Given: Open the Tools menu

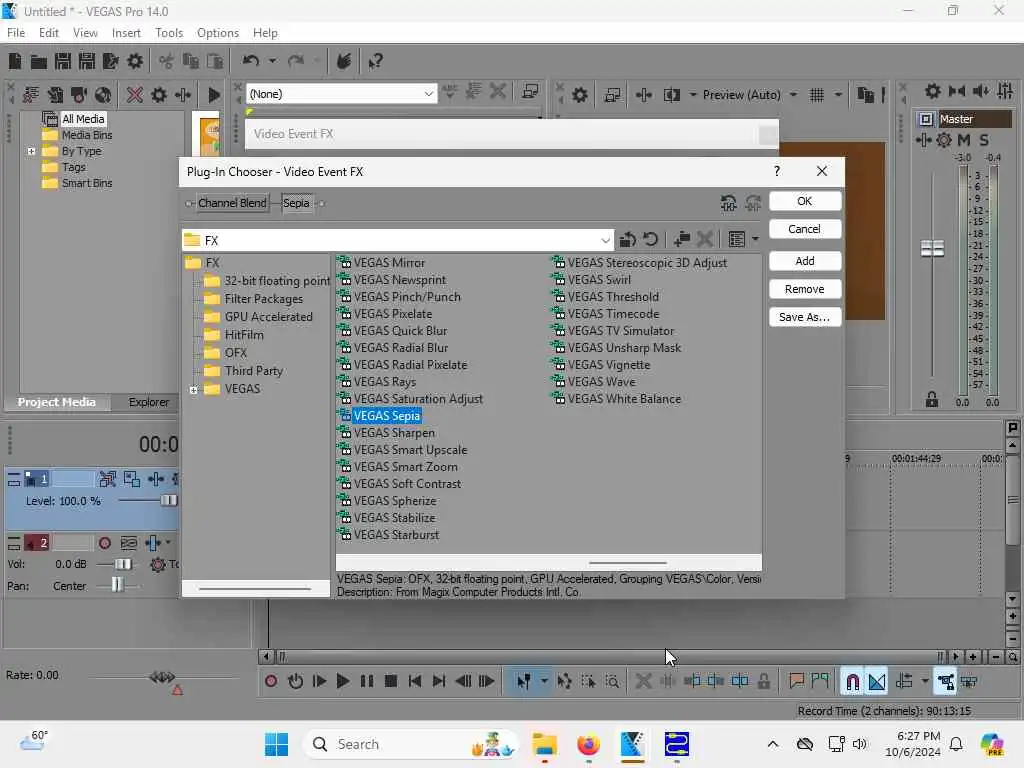Looking at the screenshot, I should pos(168,33).
